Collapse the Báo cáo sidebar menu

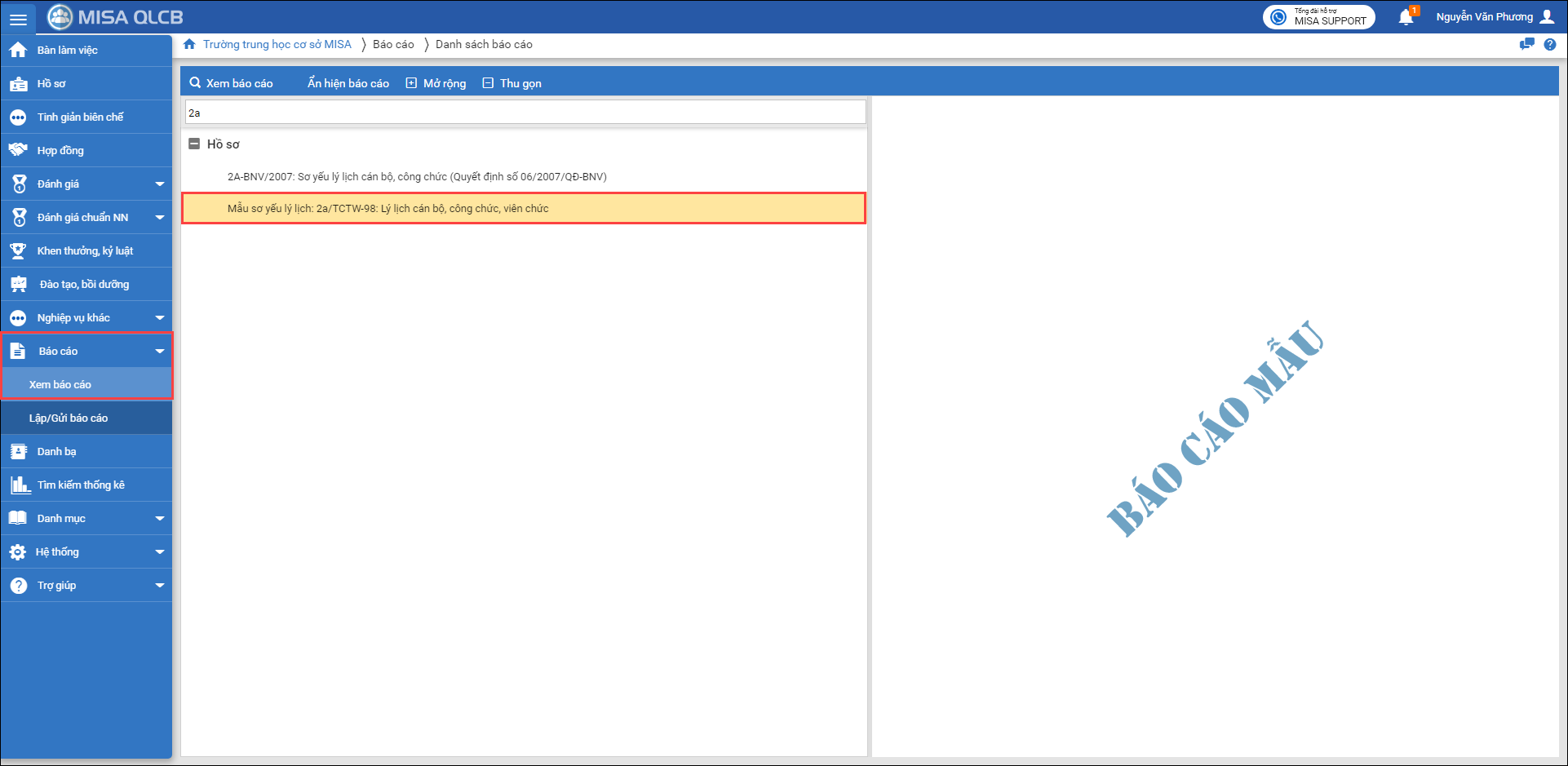[x=159, y=352]
